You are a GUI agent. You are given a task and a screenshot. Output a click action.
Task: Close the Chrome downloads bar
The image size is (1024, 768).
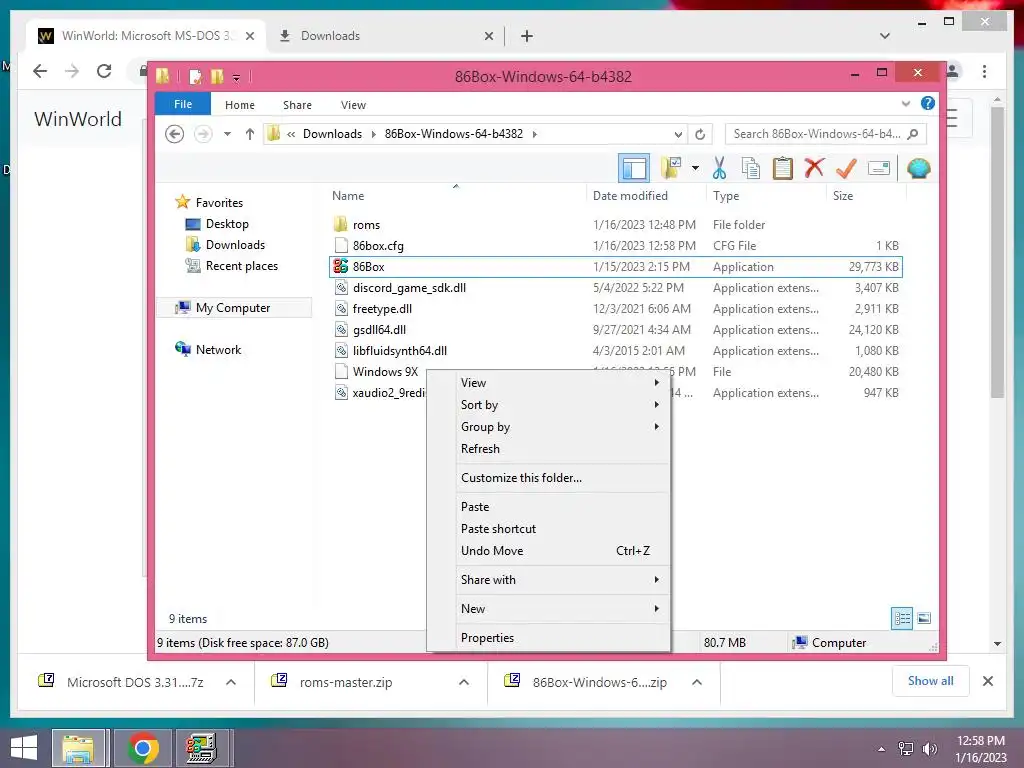pos(987,681)
